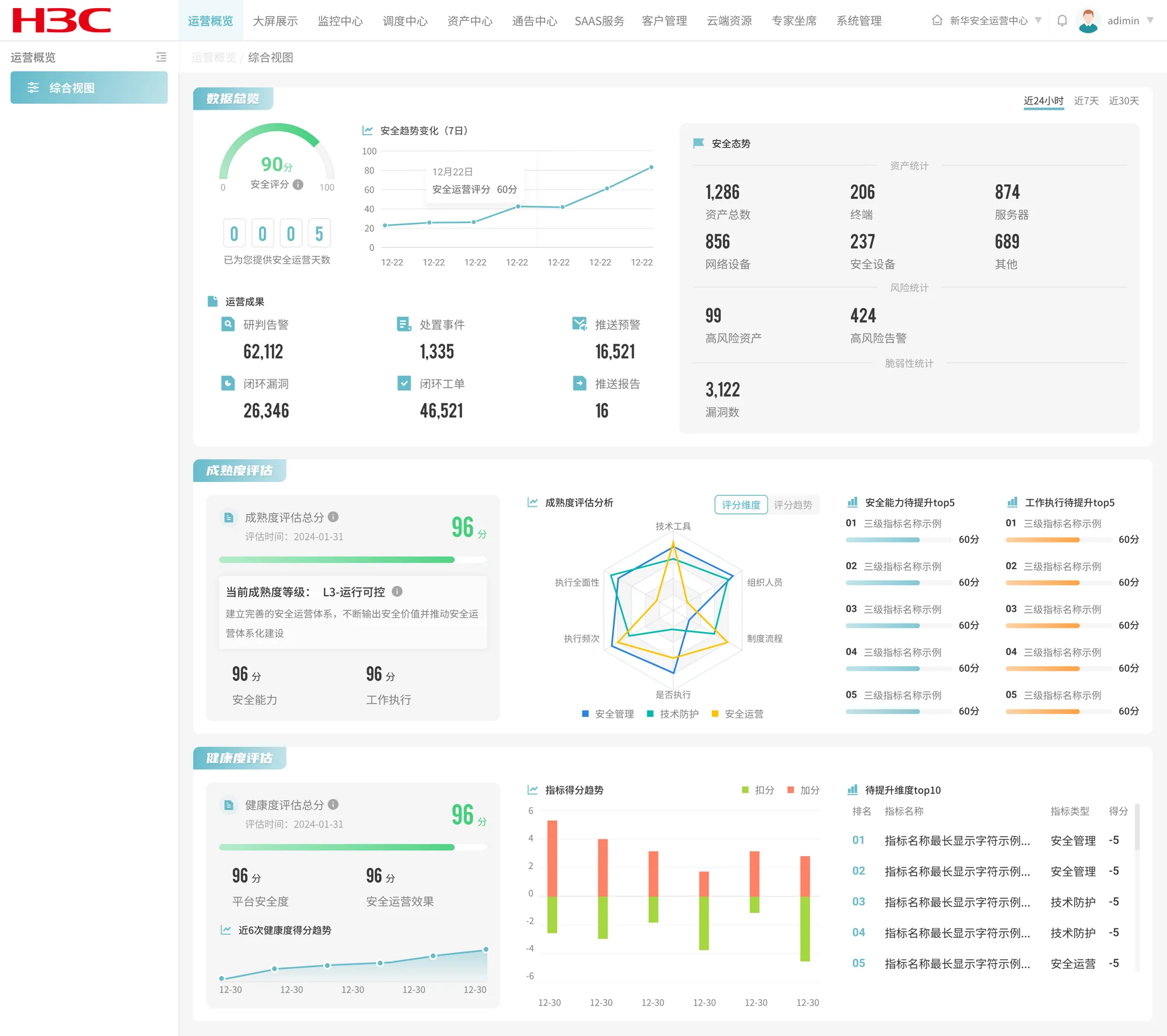Click the 研判告警 magnifier icon
The width and height of the screenshot is (1167, 1036).
tap(228, 324)
